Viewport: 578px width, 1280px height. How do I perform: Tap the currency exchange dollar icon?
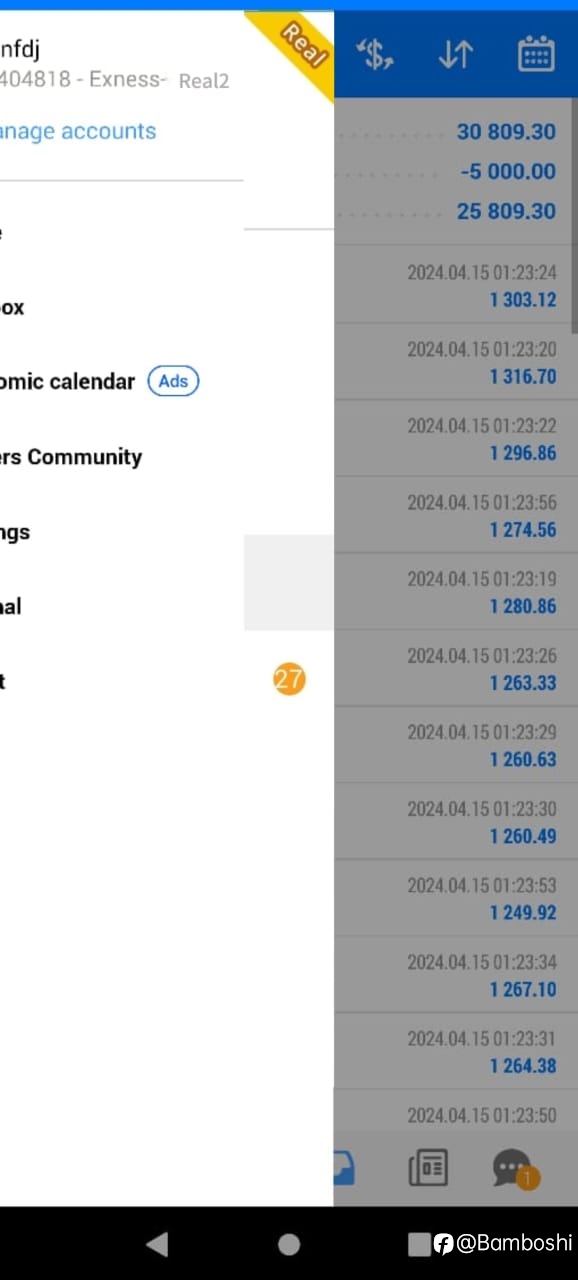click(375, 55)
